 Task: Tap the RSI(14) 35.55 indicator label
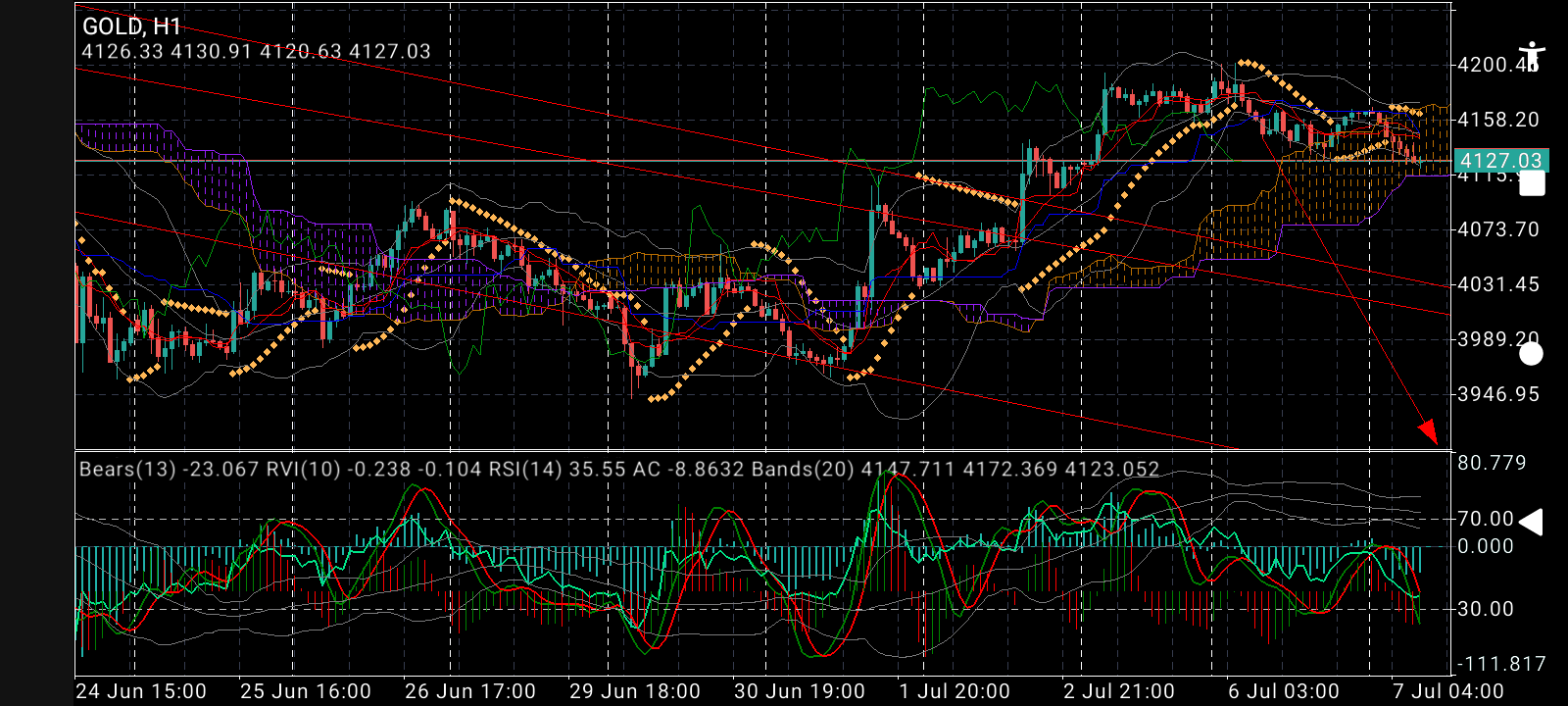click(558, 469)
